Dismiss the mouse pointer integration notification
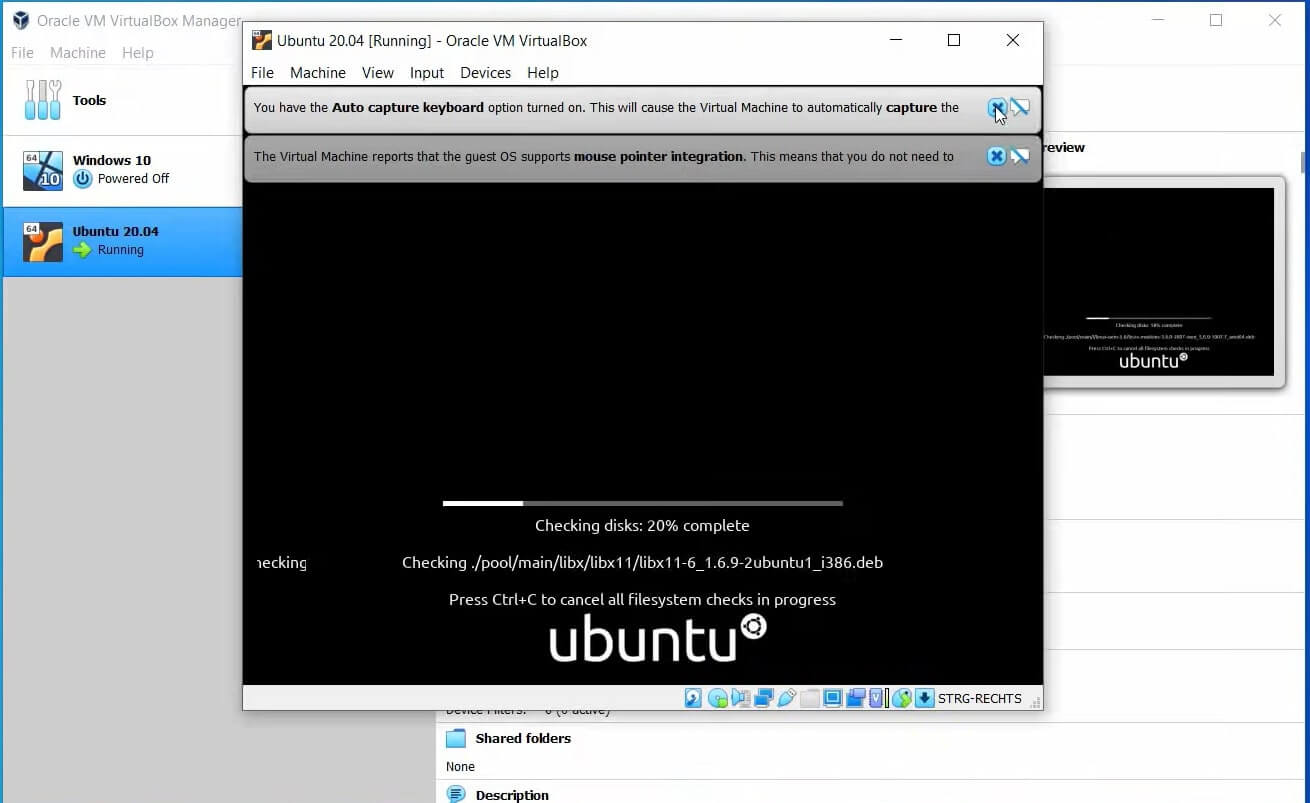Screen dimensions: 1310x803 (x=996, y=156)
